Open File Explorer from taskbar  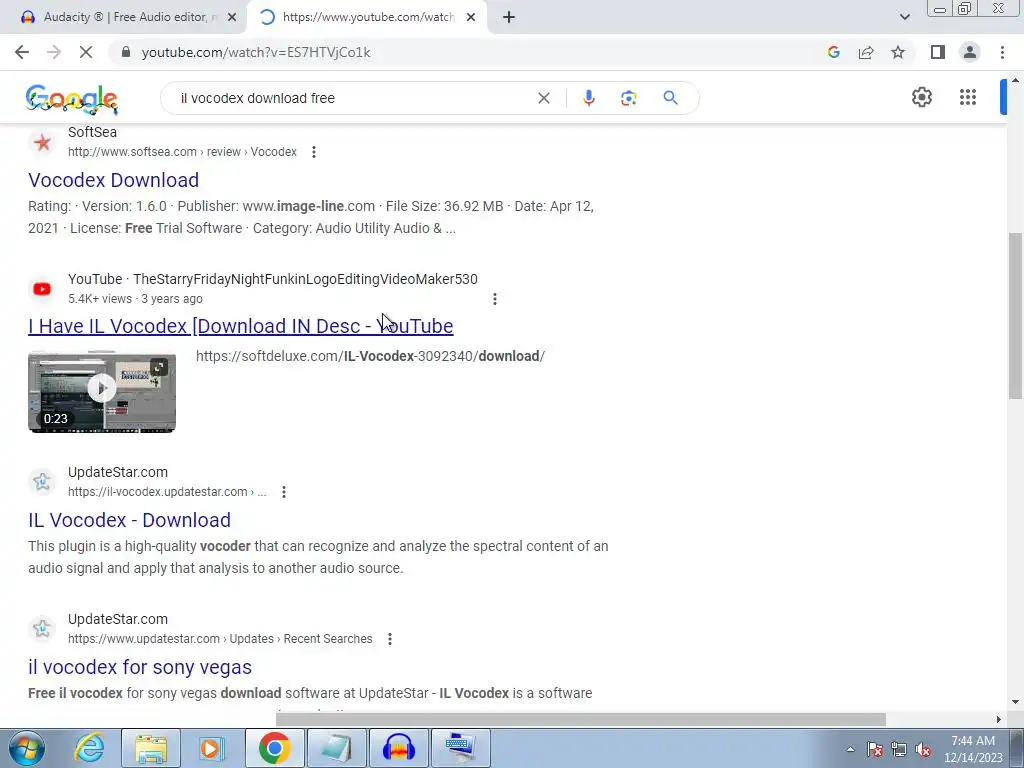pyautogui.click(x=151, y=748)
